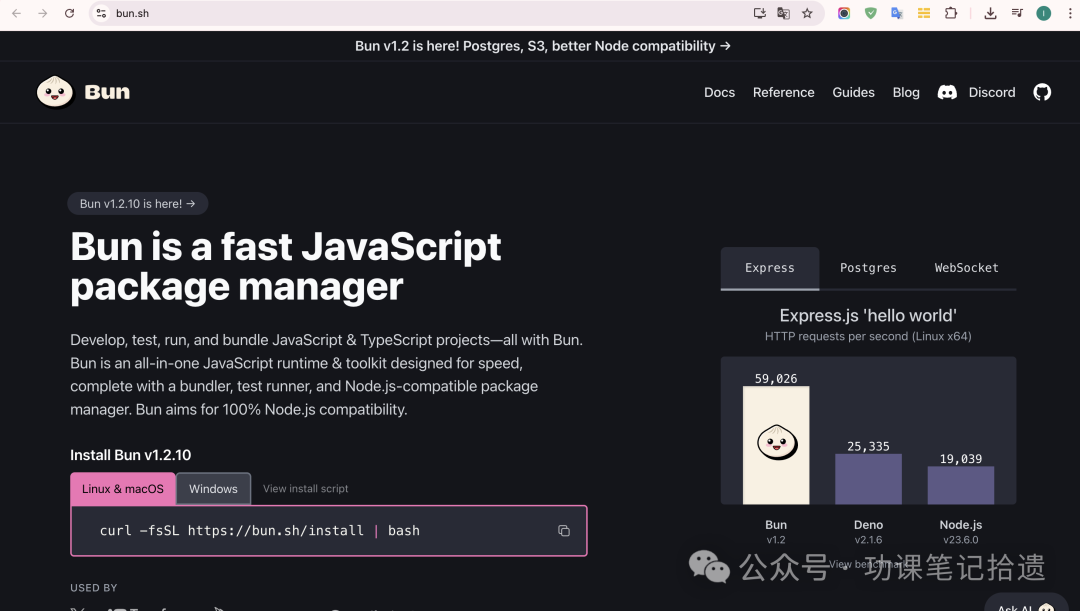1080x611 pixels.
Task: Click the Google Translate extension icon
Action: pyautogui.click(x=897, y=13)
